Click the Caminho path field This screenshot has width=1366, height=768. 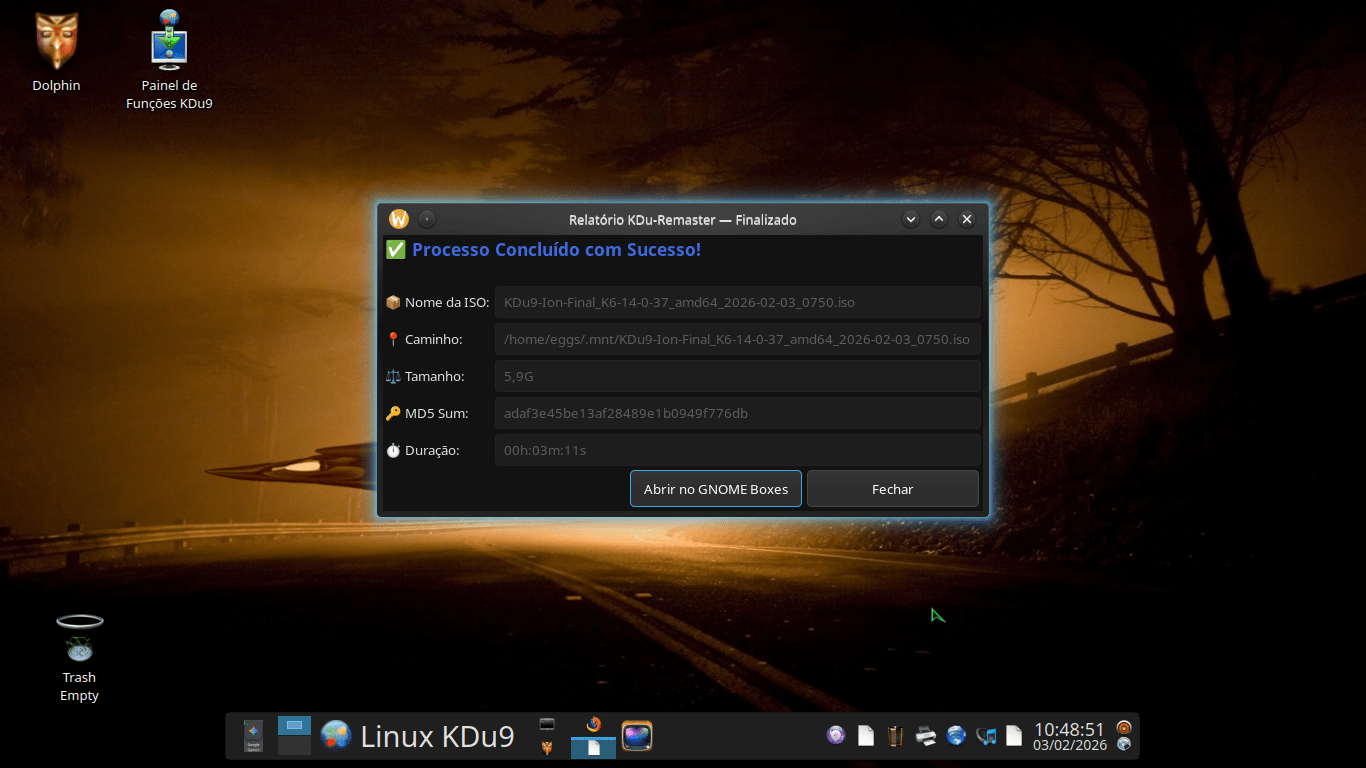click(737, 339)
